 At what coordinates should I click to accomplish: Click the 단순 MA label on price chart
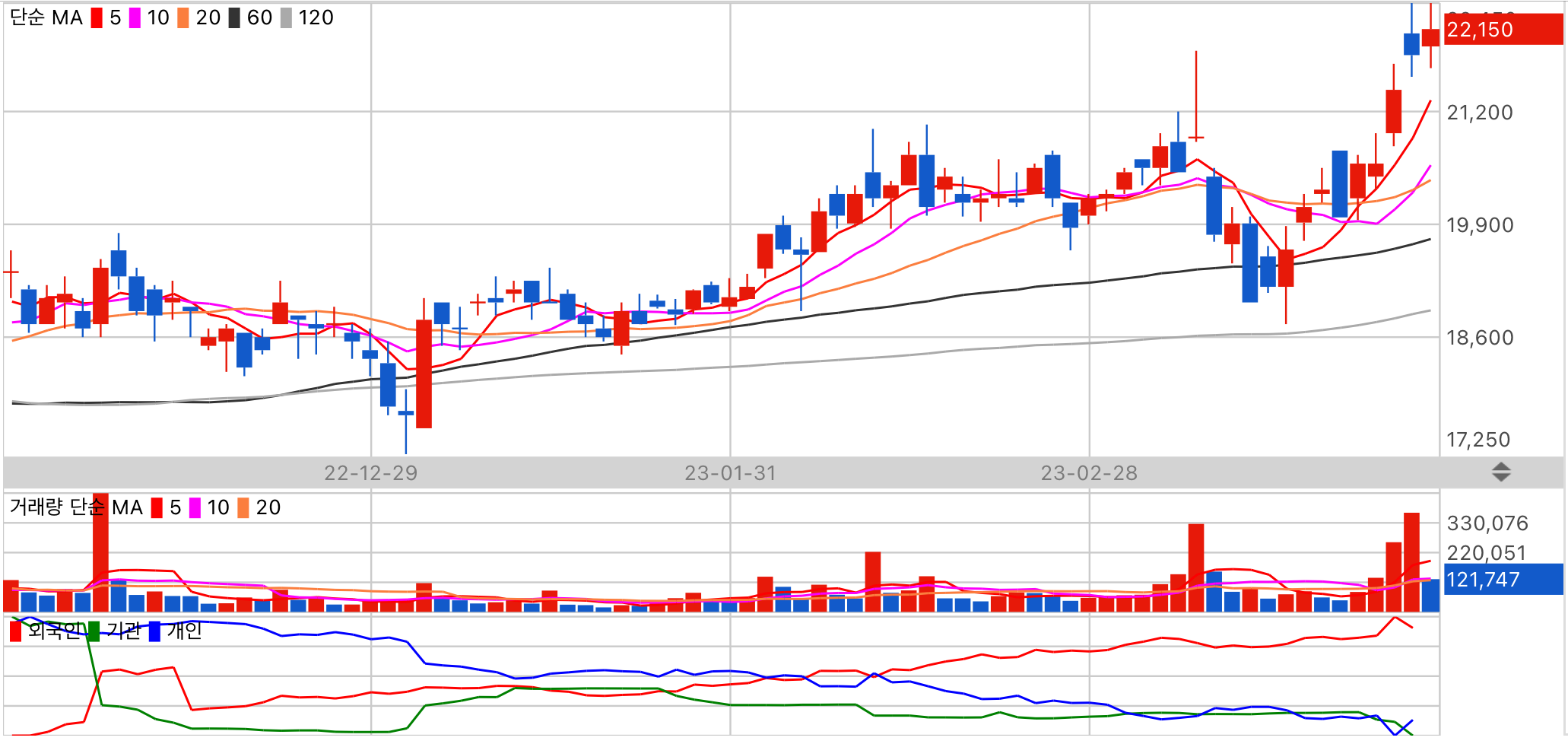(x=46, y=17)
